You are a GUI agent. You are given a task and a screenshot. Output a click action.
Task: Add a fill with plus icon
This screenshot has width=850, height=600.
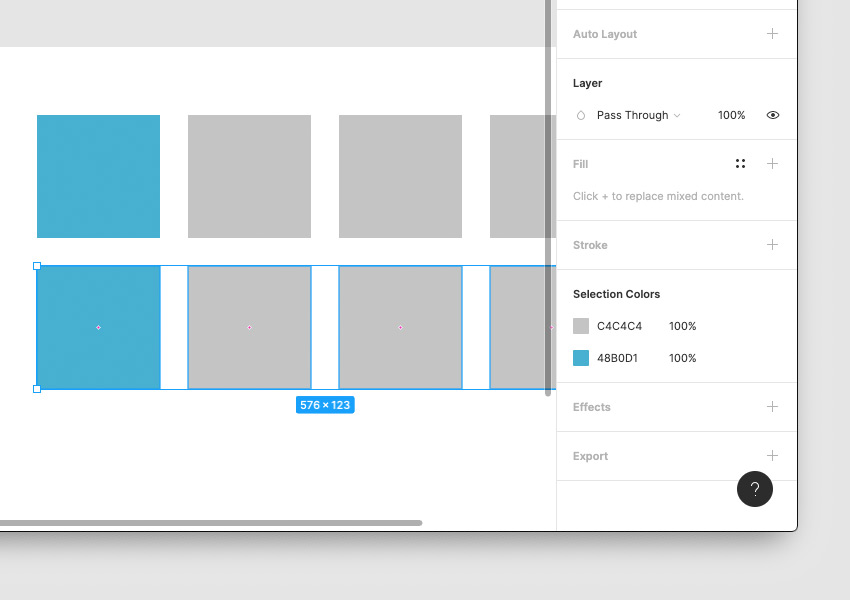772,164
